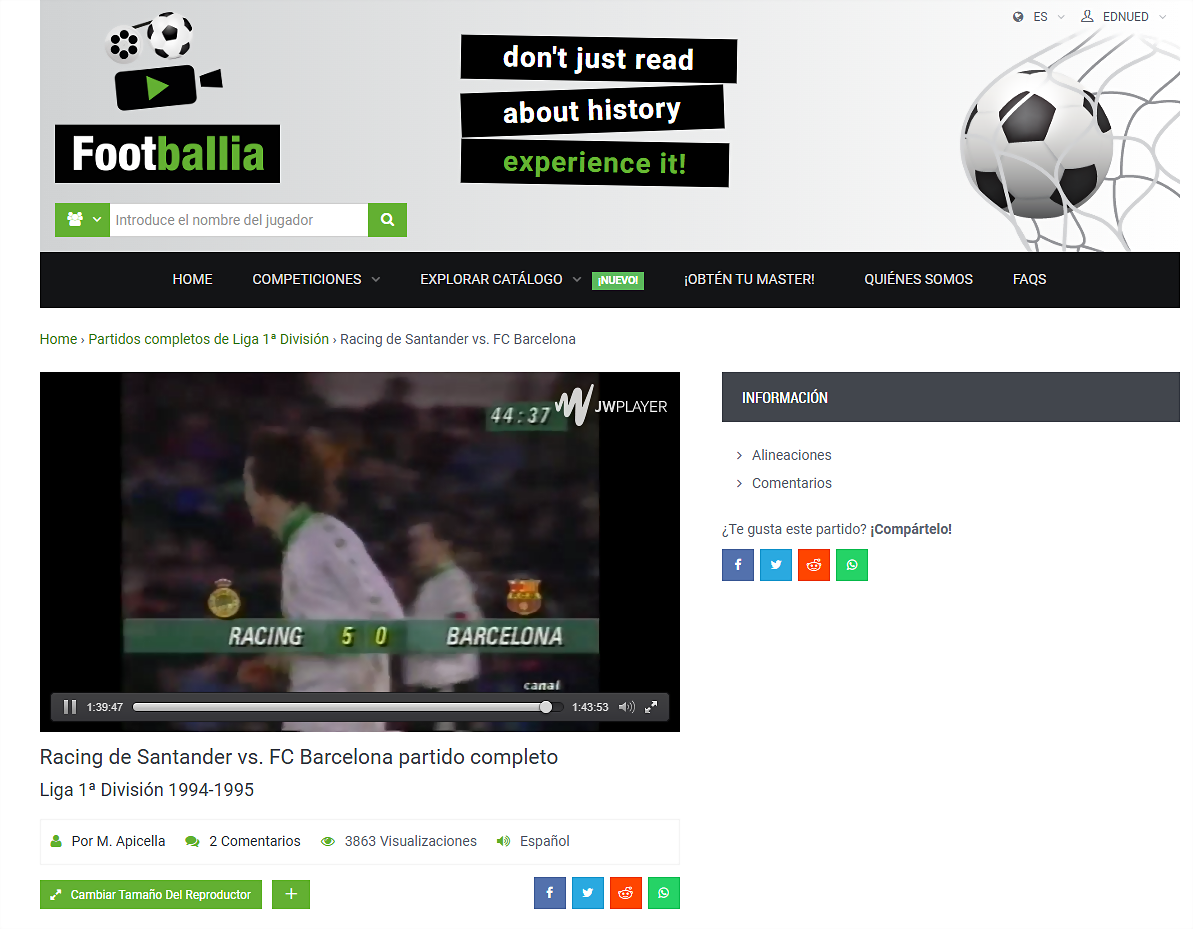Click the Español language label

coord(545,842)
